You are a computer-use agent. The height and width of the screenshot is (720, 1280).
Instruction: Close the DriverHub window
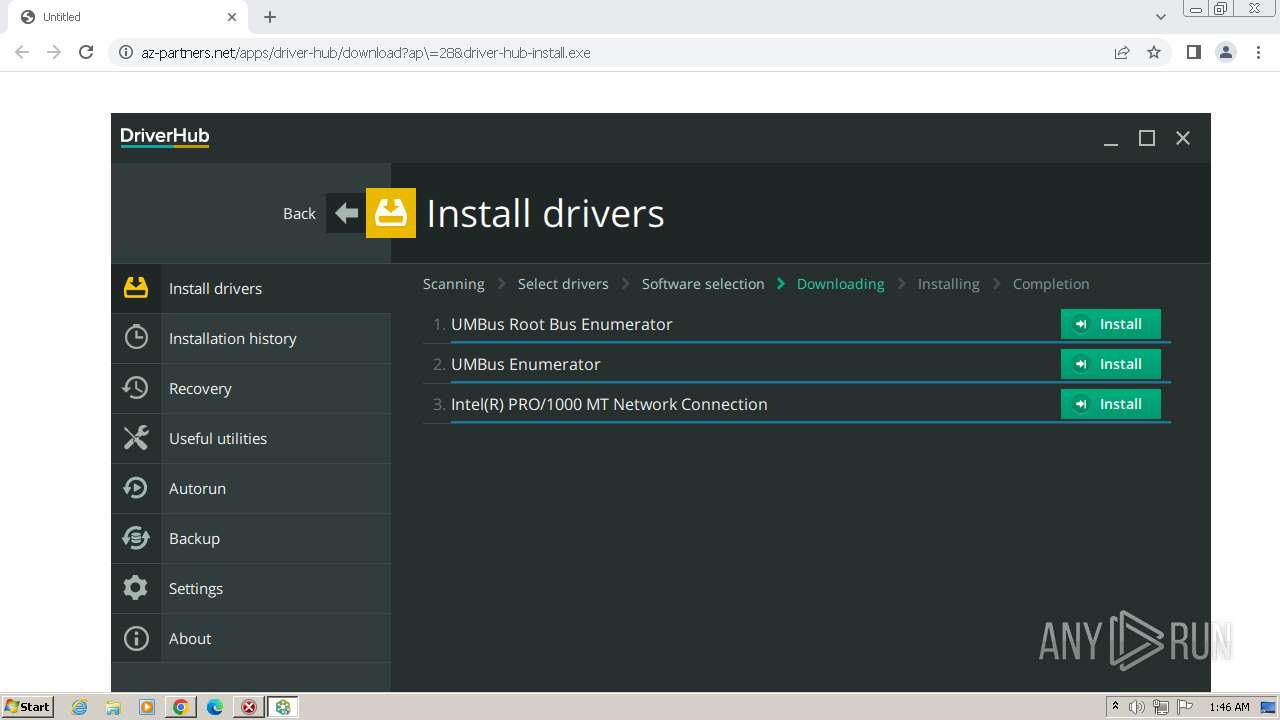point(1183,138)
